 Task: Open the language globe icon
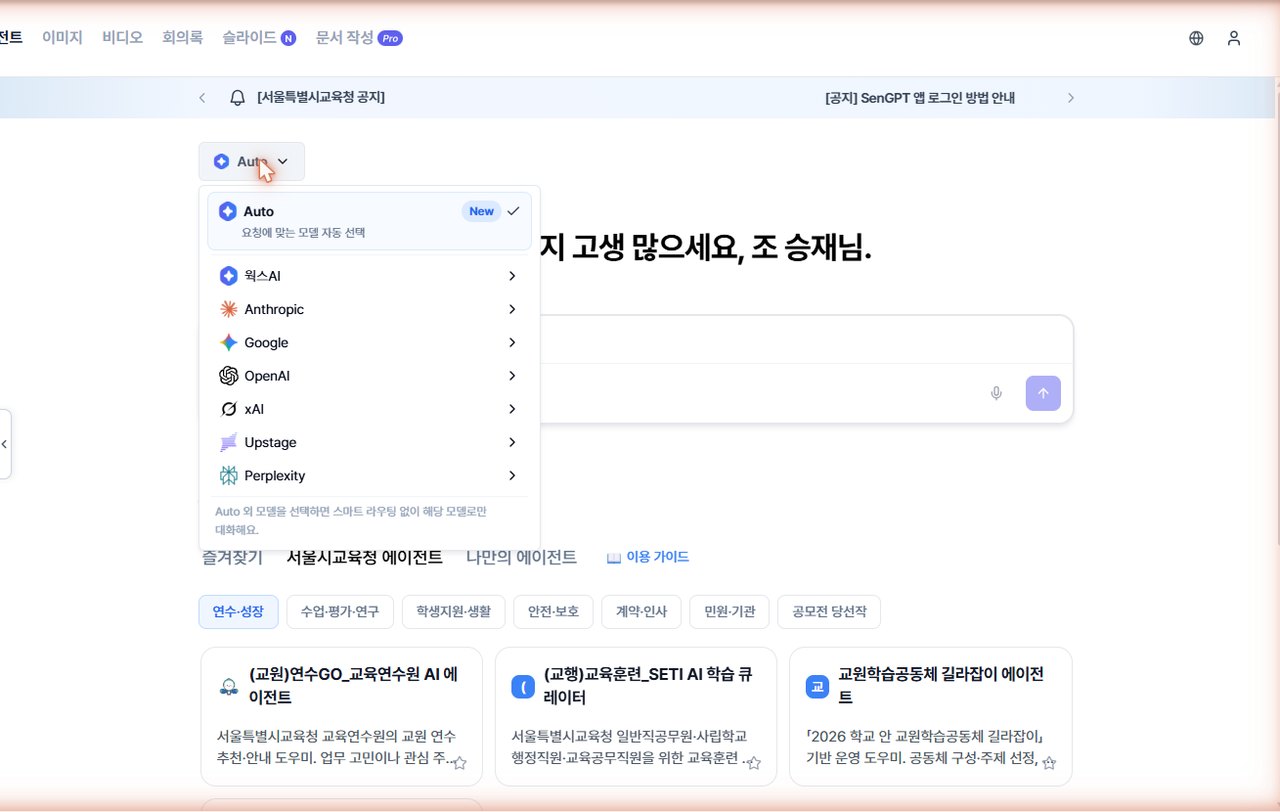pos(1196,38)
